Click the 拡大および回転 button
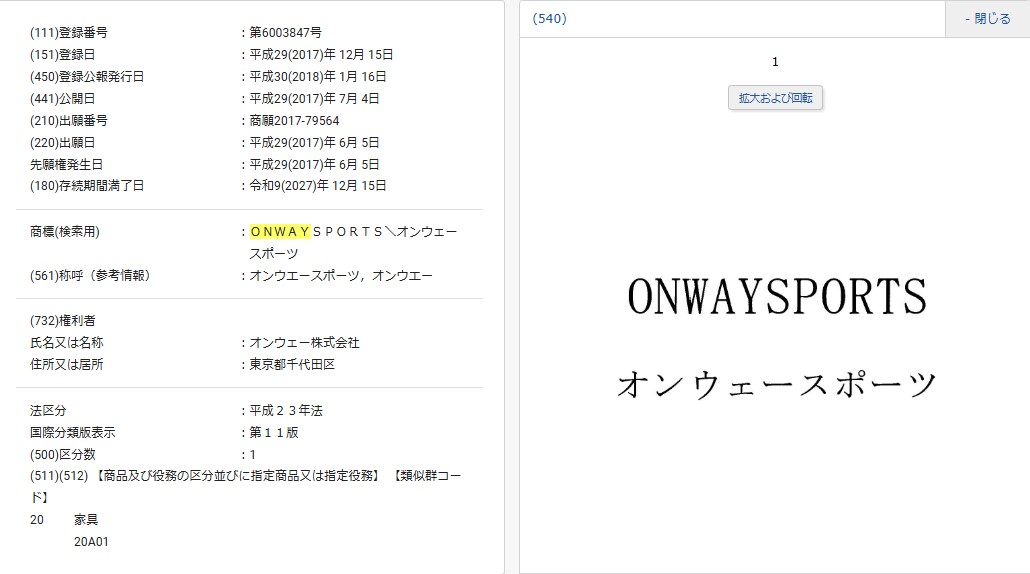The width and height of the screenshot is (1030, 574). 775,98
